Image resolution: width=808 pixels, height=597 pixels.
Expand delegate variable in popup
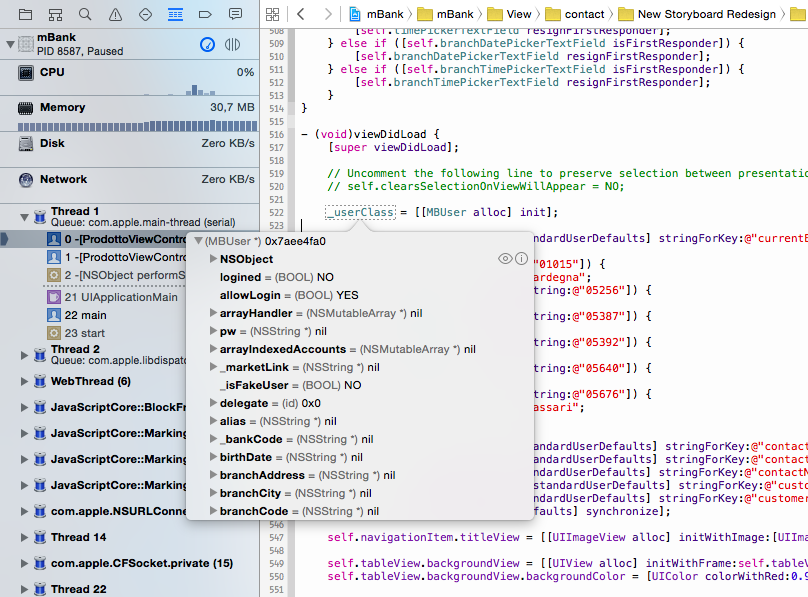(x=213, y=403)
